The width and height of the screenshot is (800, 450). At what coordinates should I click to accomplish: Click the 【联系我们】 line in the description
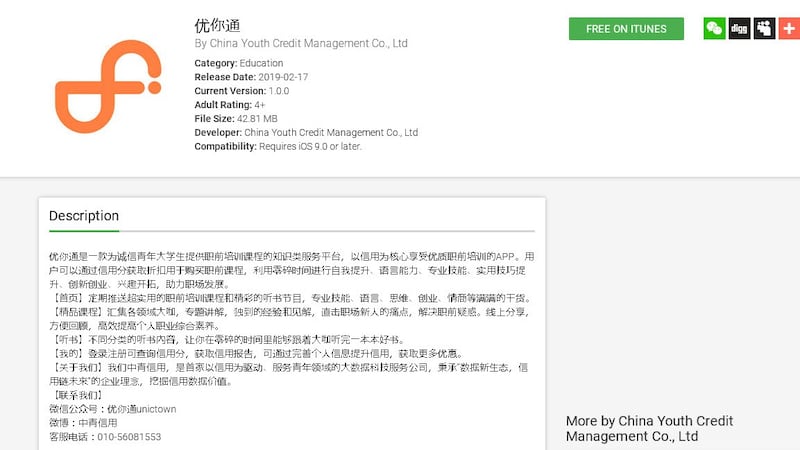coord(78,395)
